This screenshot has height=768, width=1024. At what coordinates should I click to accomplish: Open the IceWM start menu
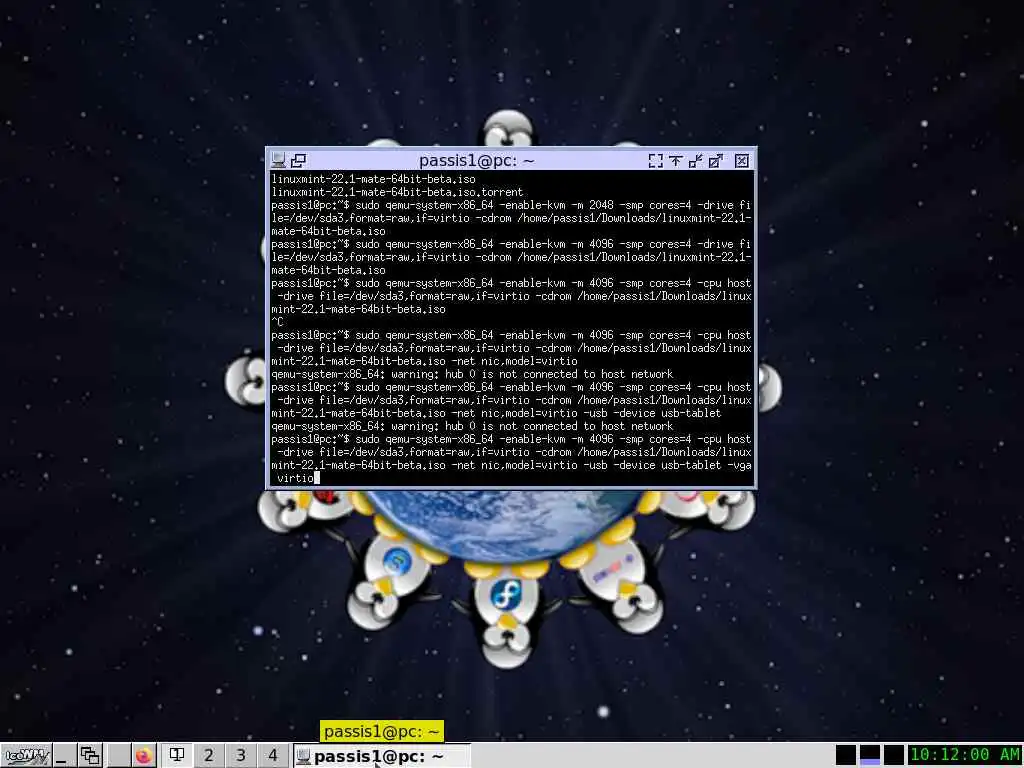(x=25, y=756)
